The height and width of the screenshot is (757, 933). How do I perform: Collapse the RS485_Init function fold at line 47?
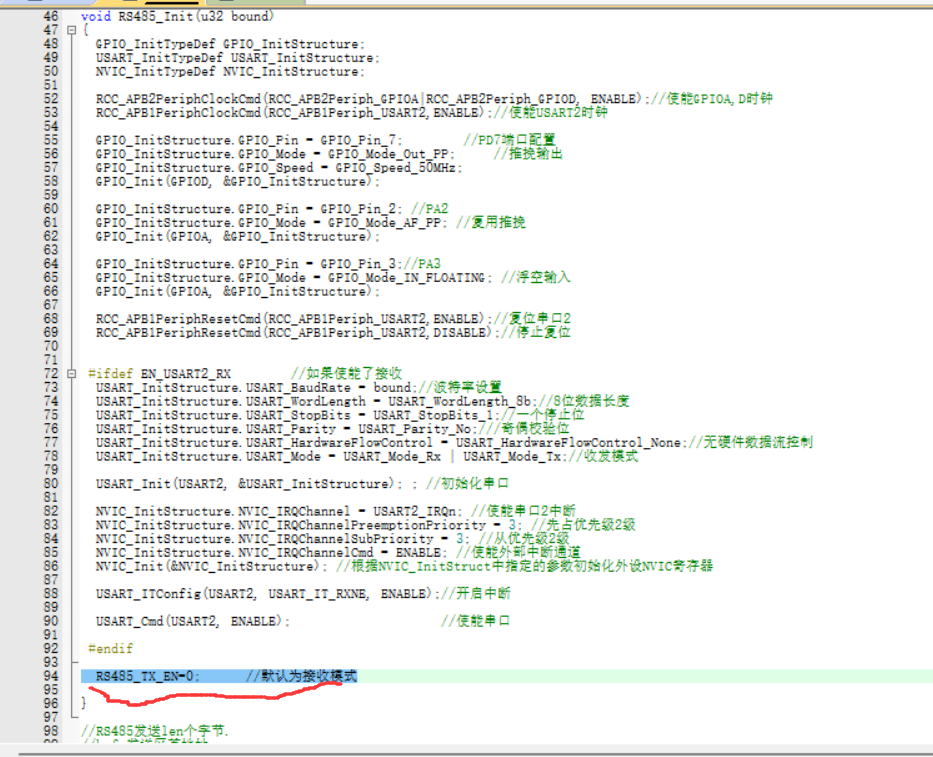(x=71, y=30)
